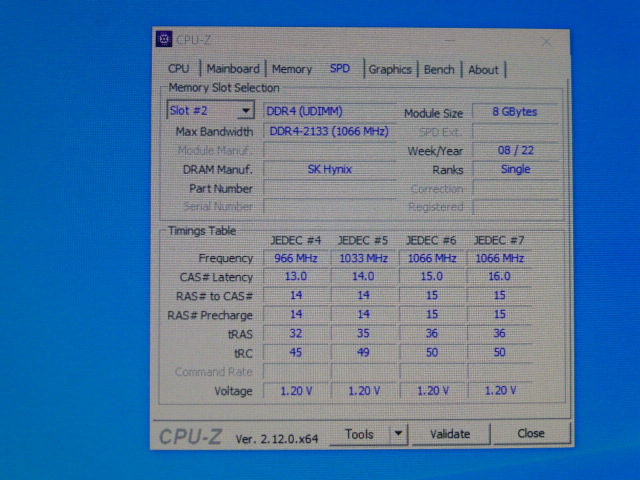Viewport: 640px width, 480px height.
Task: Click the DDR4 (UDIMM) memory type field
Action: [x=329, y=111]
